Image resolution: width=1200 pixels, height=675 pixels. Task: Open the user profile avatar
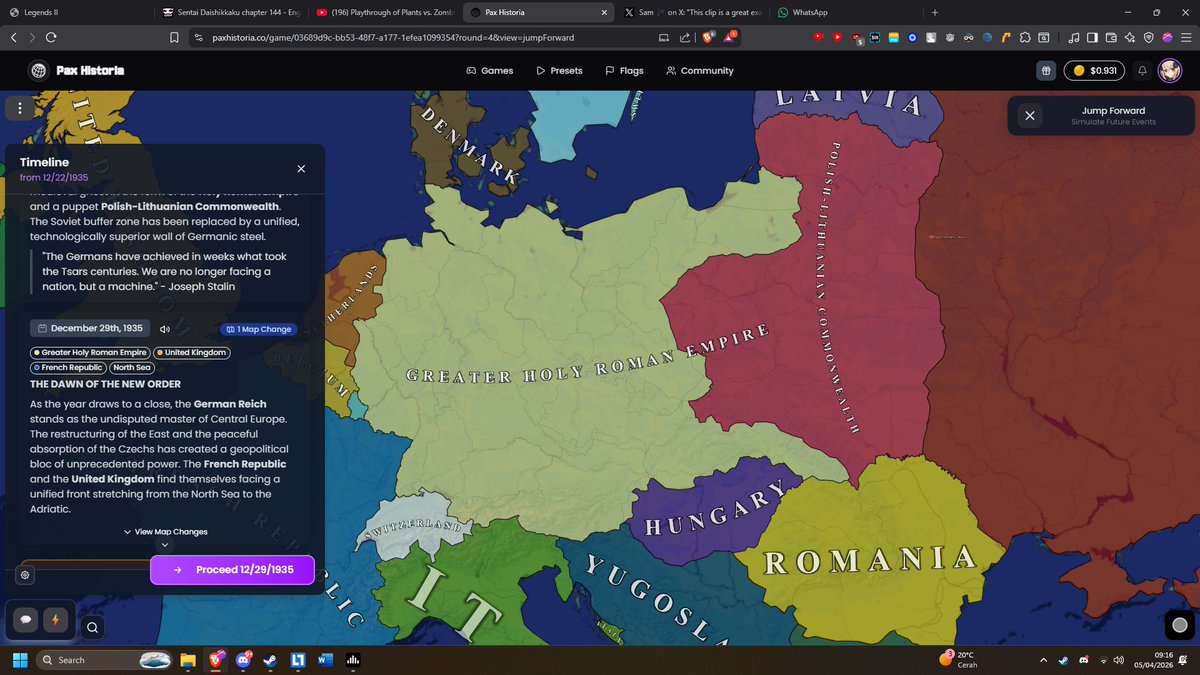coord(1169,71)
